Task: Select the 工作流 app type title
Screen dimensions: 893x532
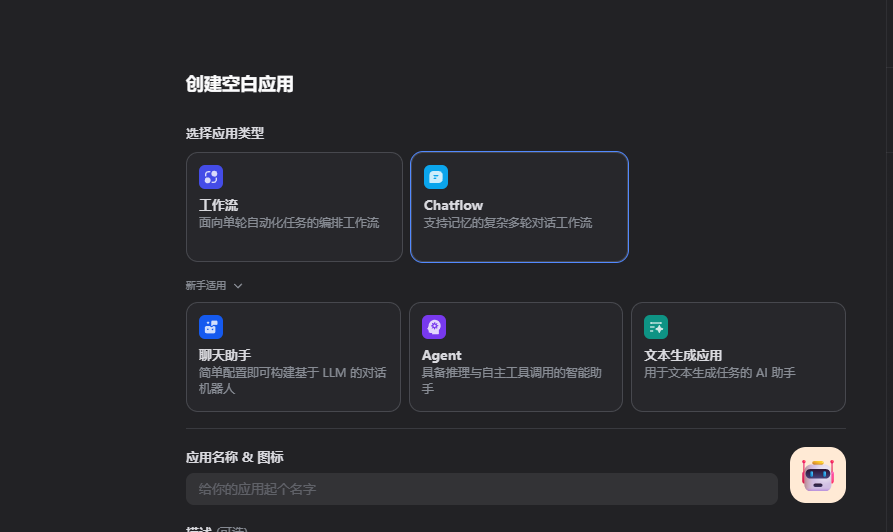Action: pos(218,205)
